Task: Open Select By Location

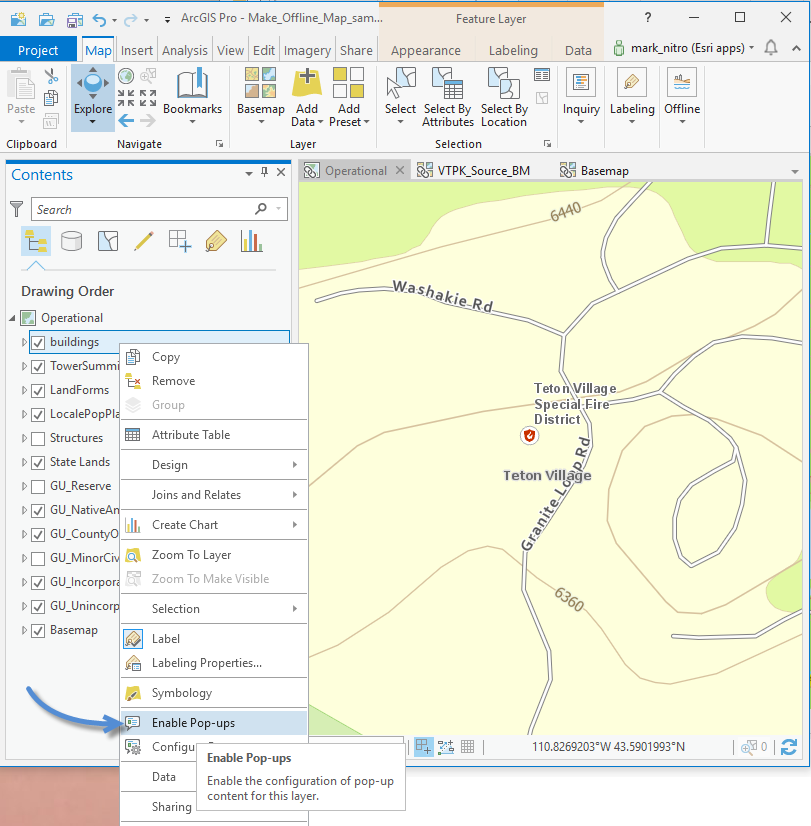Action: [x=504, y=97]
